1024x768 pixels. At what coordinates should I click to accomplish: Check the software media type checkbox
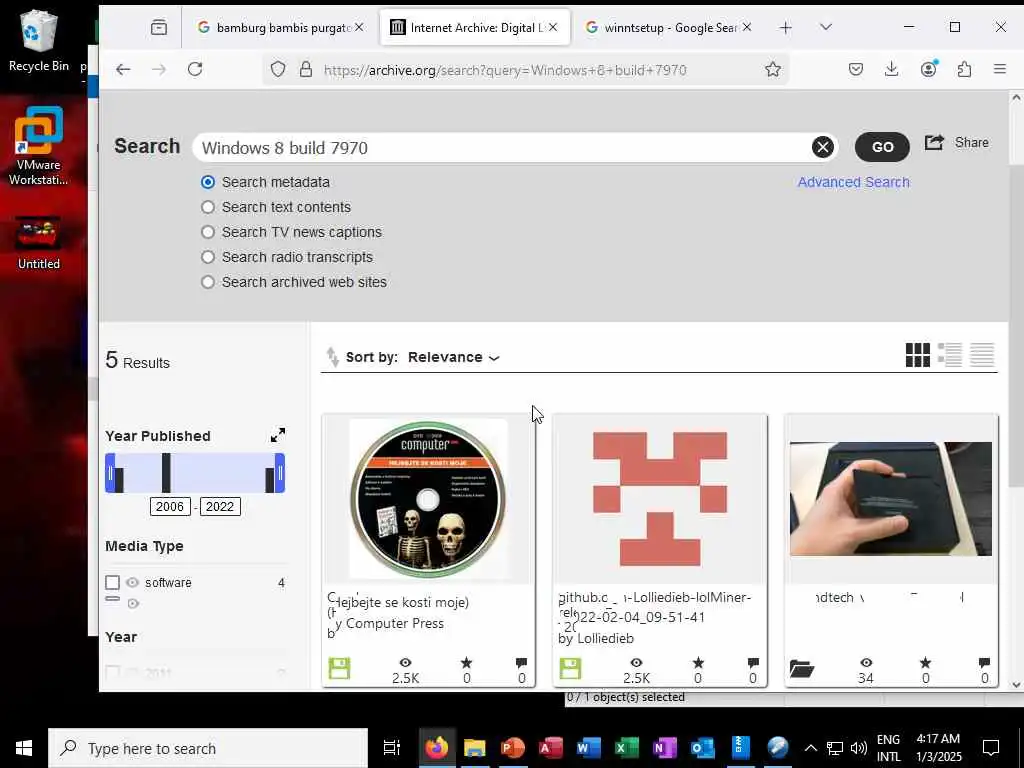coord(112,583)
